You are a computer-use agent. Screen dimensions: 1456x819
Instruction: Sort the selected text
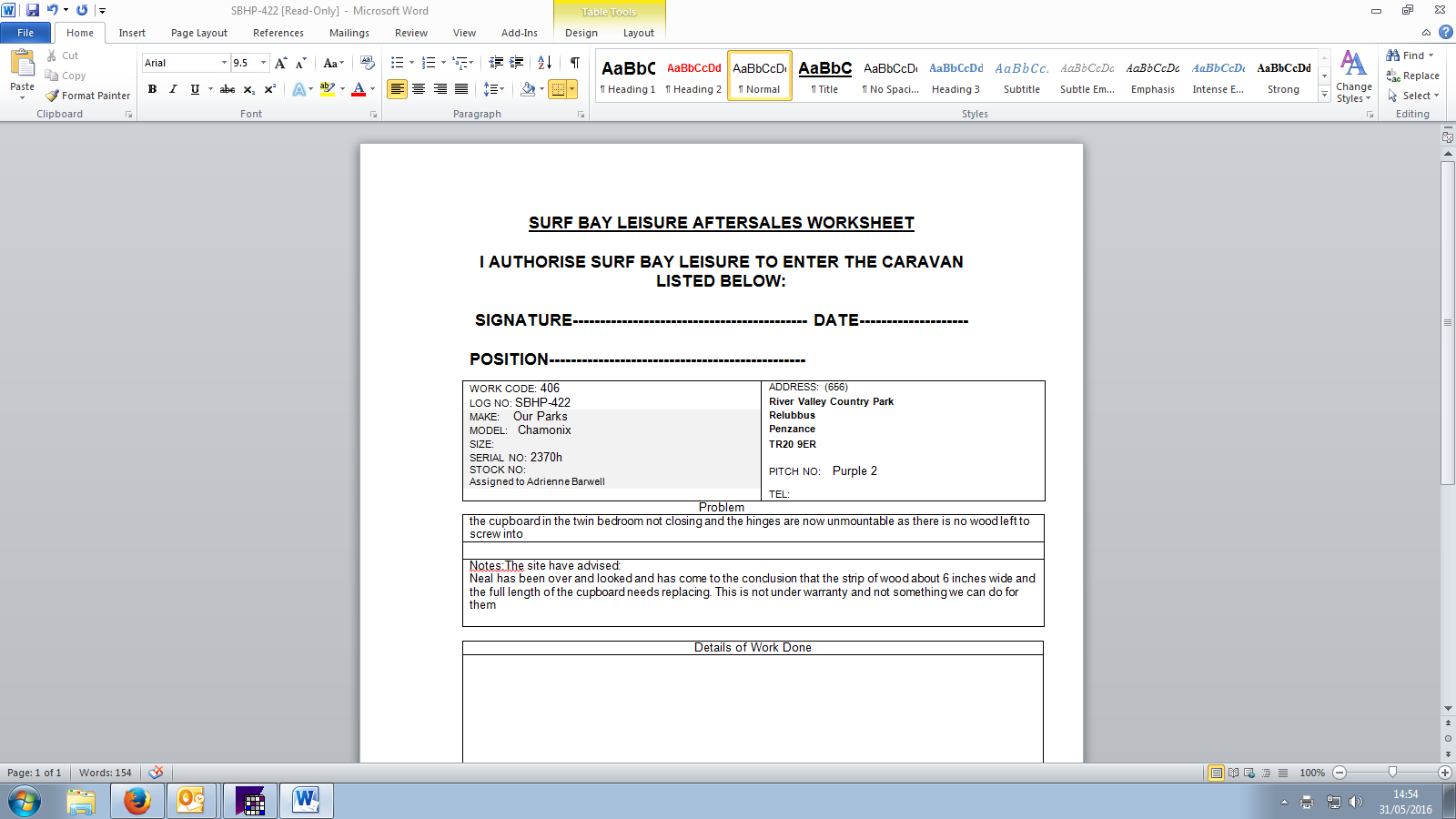(x=545, y=63)
